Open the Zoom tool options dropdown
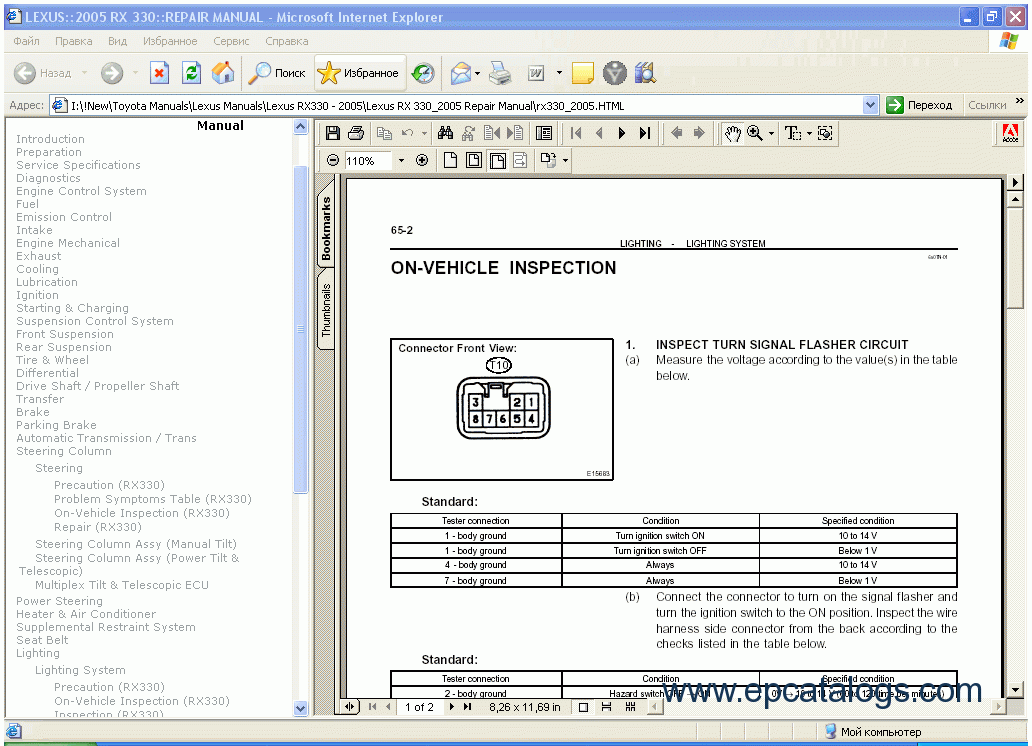Viewport: 1032px width, 746px height. (x=771, y=134)
